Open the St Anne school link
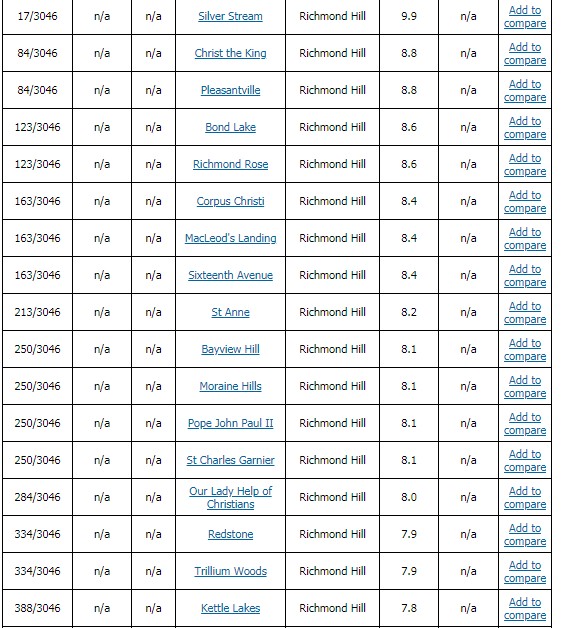 click(230, 312)
